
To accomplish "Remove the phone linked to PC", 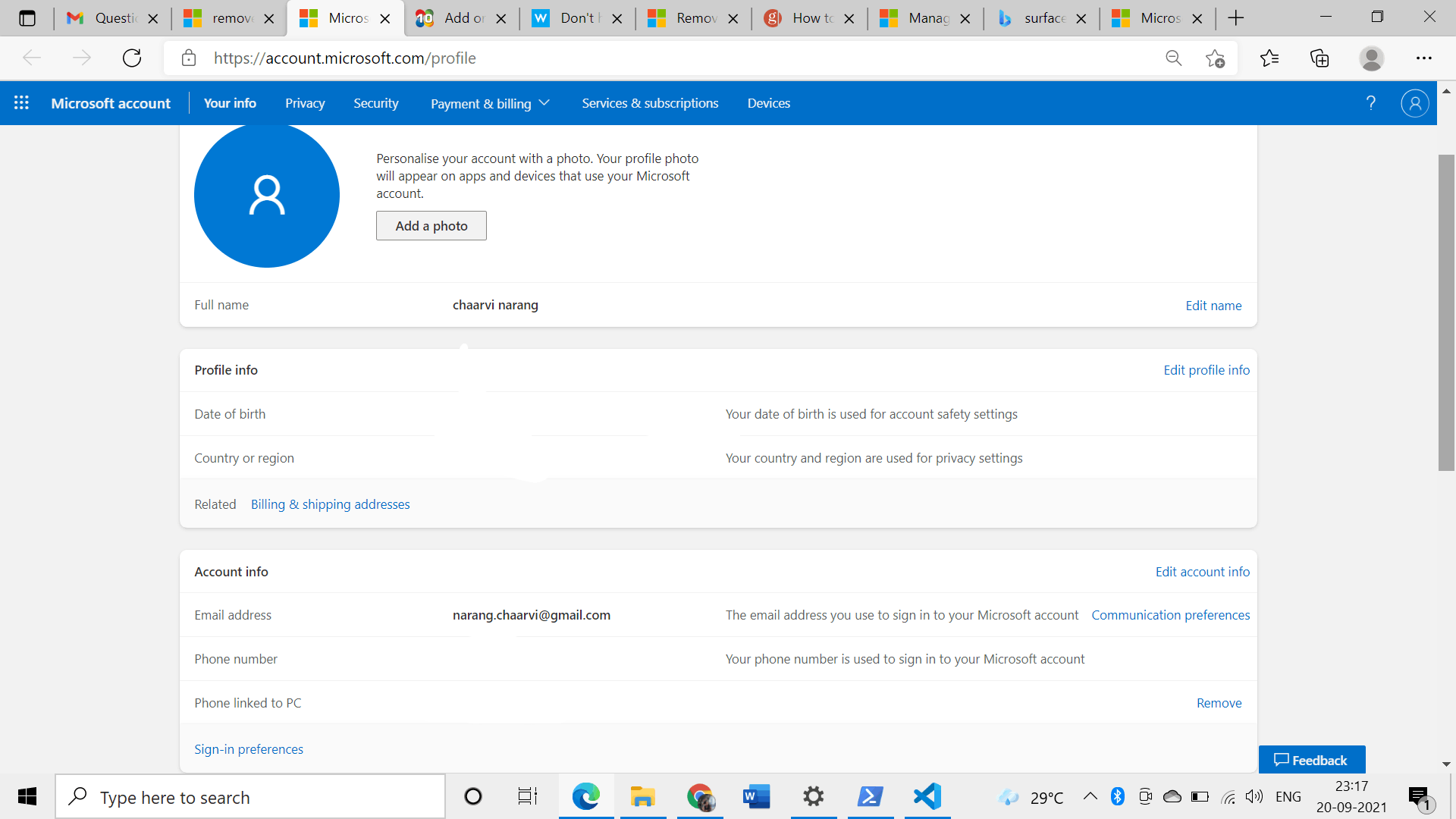I will coord(1219,703).
